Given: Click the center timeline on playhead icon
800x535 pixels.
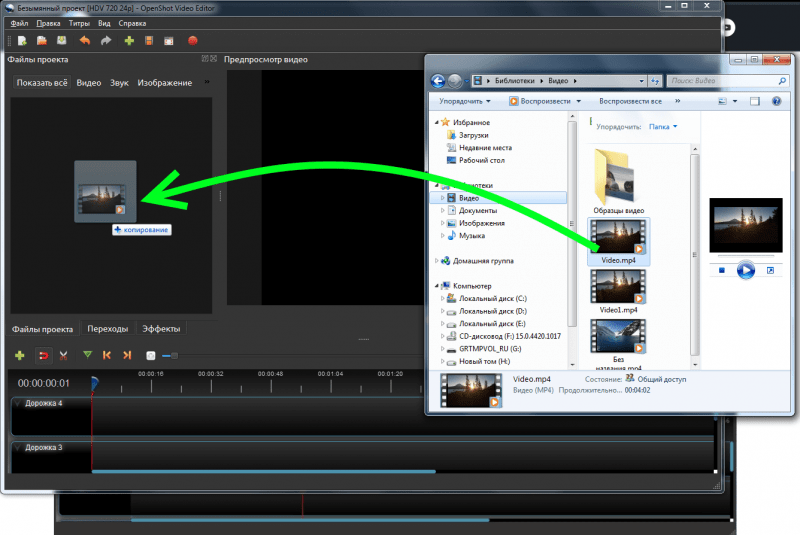Looking at the screenshot, I should click(151, 355).
